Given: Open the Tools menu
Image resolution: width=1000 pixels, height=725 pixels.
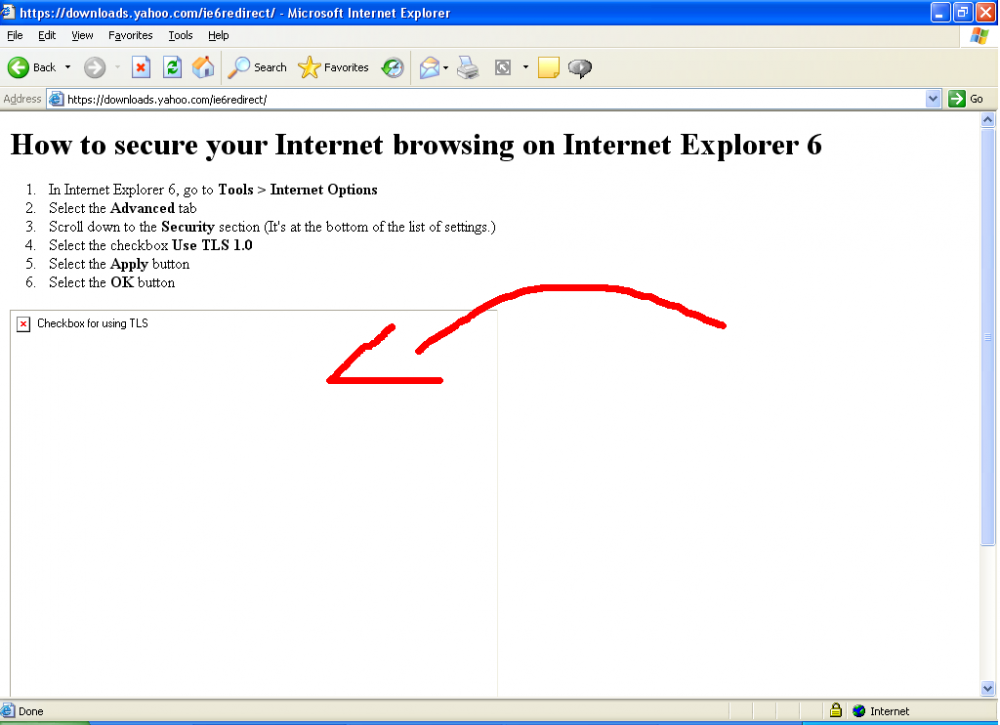Looking at the screenshot, I should tap(180, 35).
